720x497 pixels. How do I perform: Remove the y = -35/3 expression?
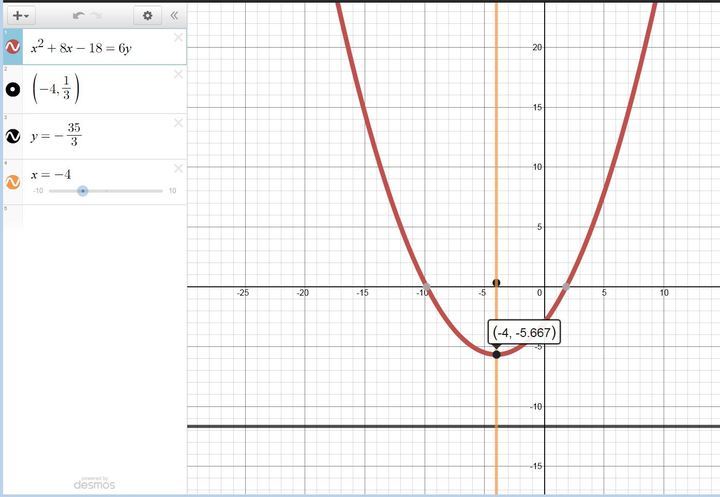[x=178, y=123]
